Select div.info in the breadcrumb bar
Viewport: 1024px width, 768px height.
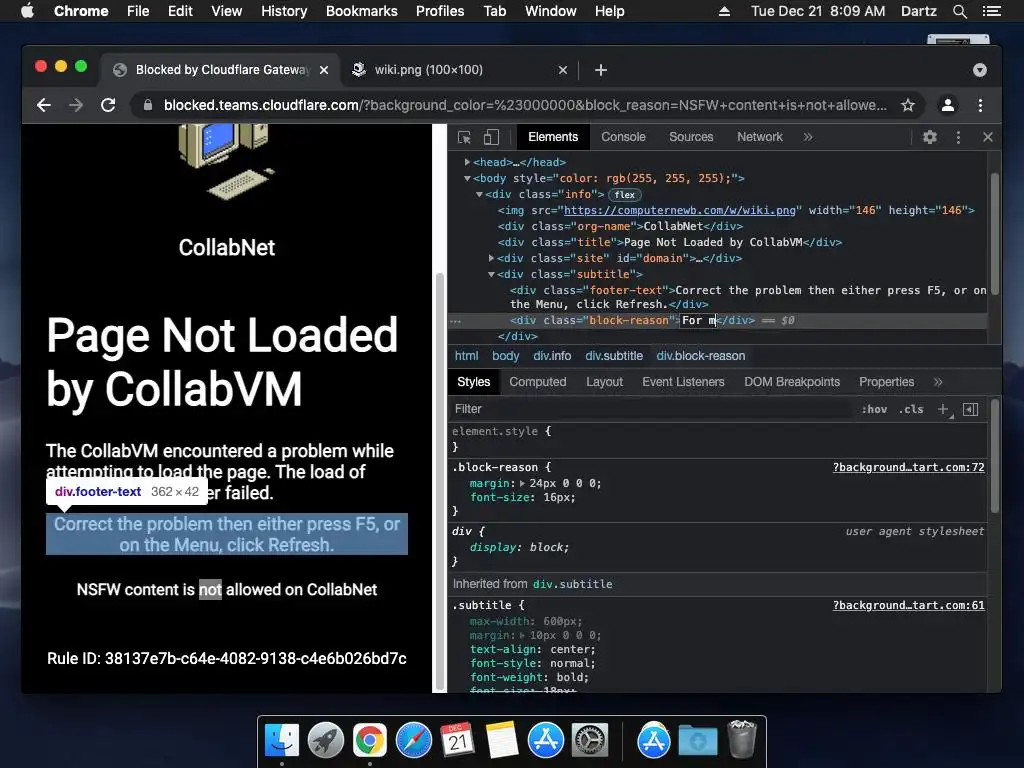pyautogui.click(x=552, y=356)
